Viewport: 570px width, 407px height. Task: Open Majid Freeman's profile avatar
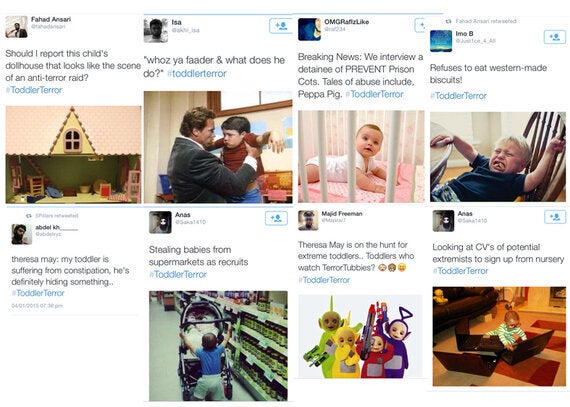[308, 220]
